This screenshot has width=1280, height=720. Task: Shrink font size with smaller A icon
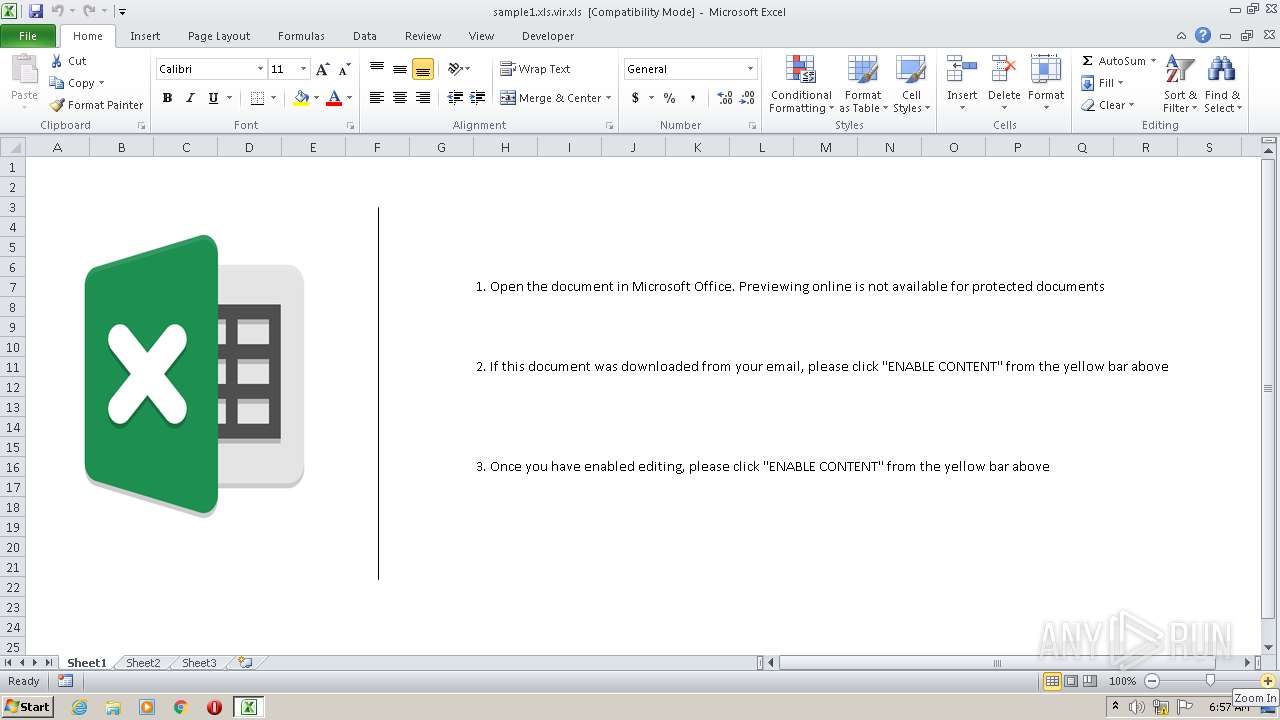tap(344, 69)
